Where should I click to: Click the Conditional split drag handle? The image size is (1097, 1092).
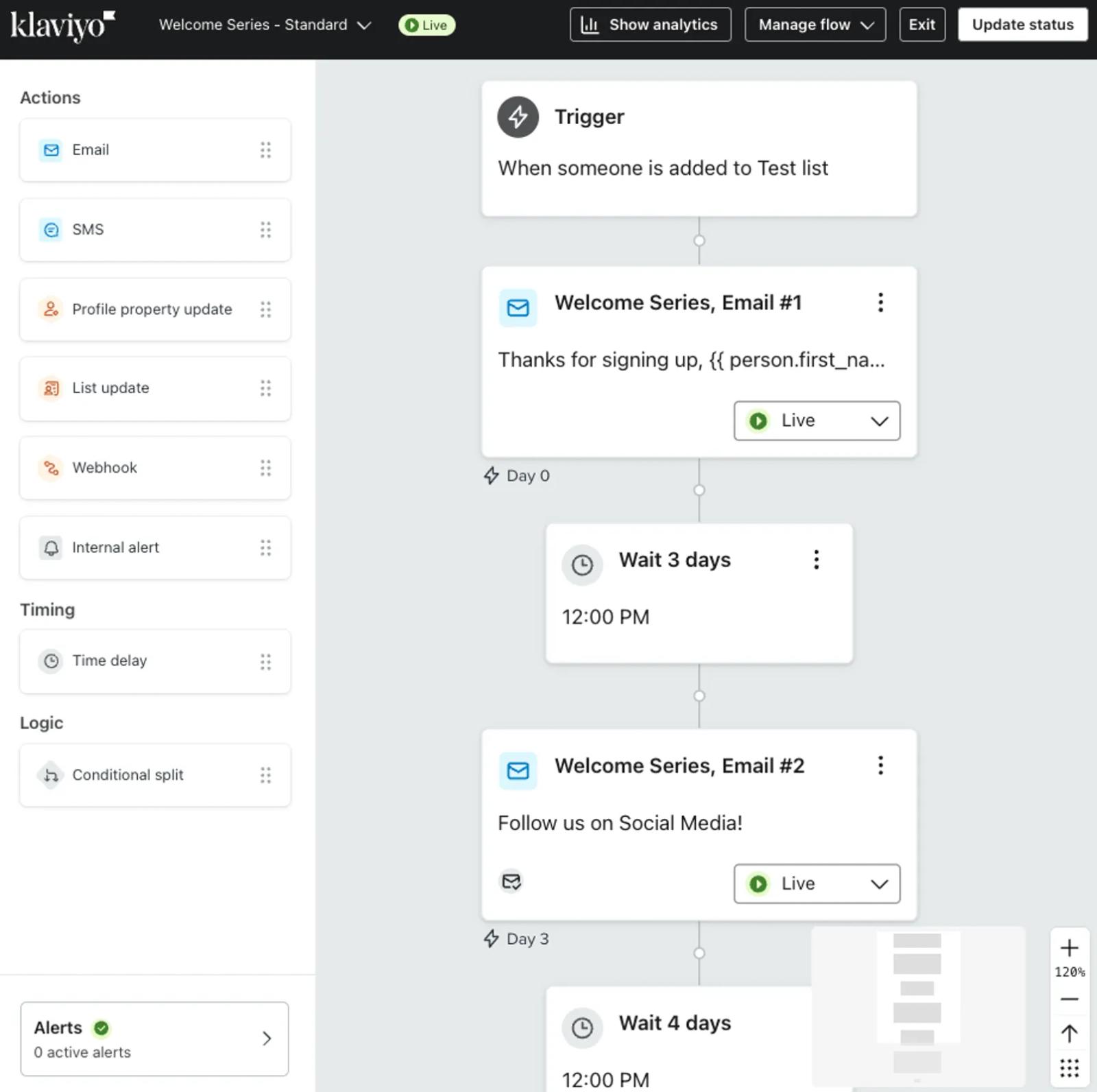pyautogui.click(x=265, y=775)
